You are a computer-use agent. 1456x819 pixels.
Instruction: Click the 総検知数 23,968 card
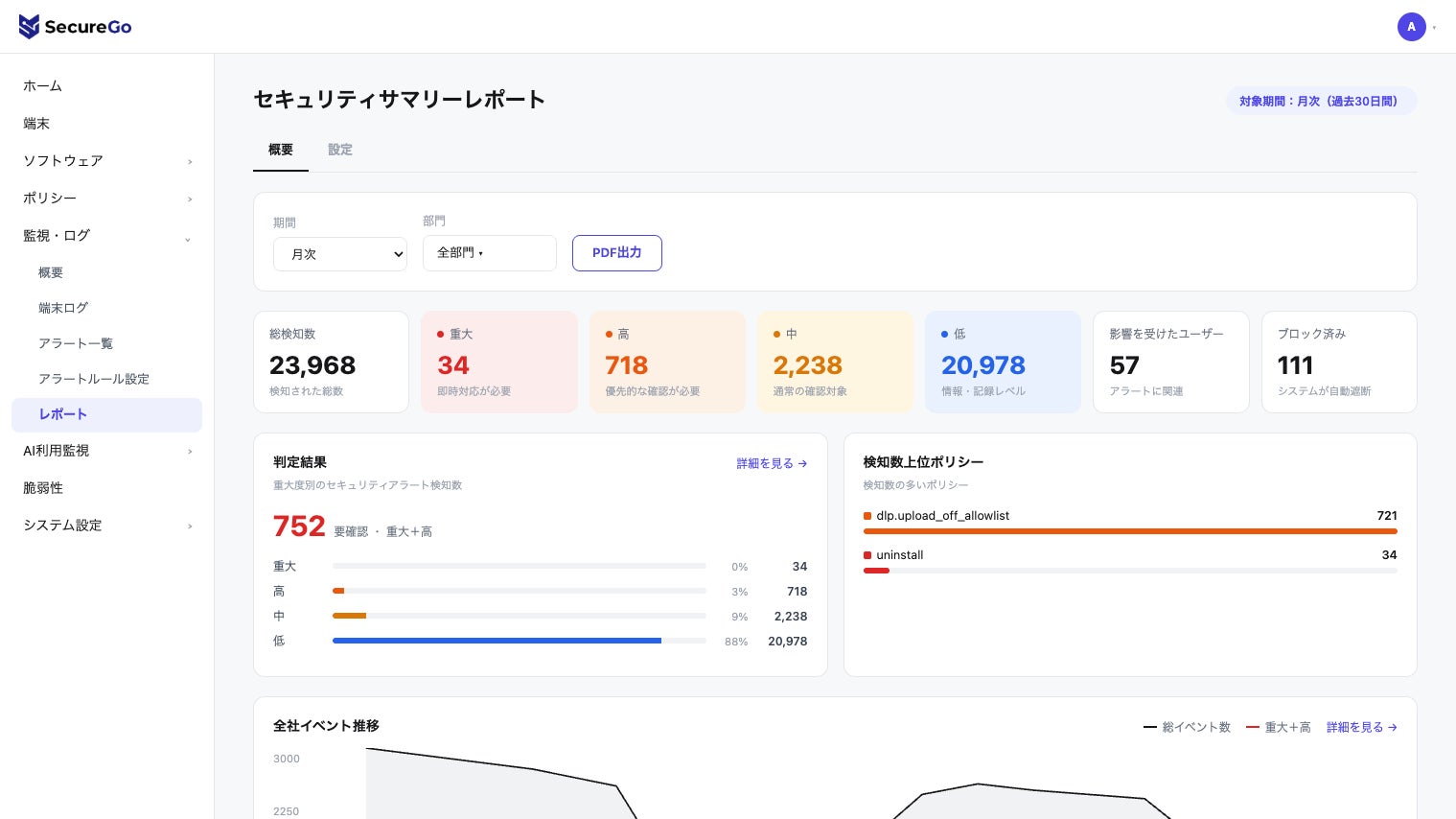(x=331, y=362)
